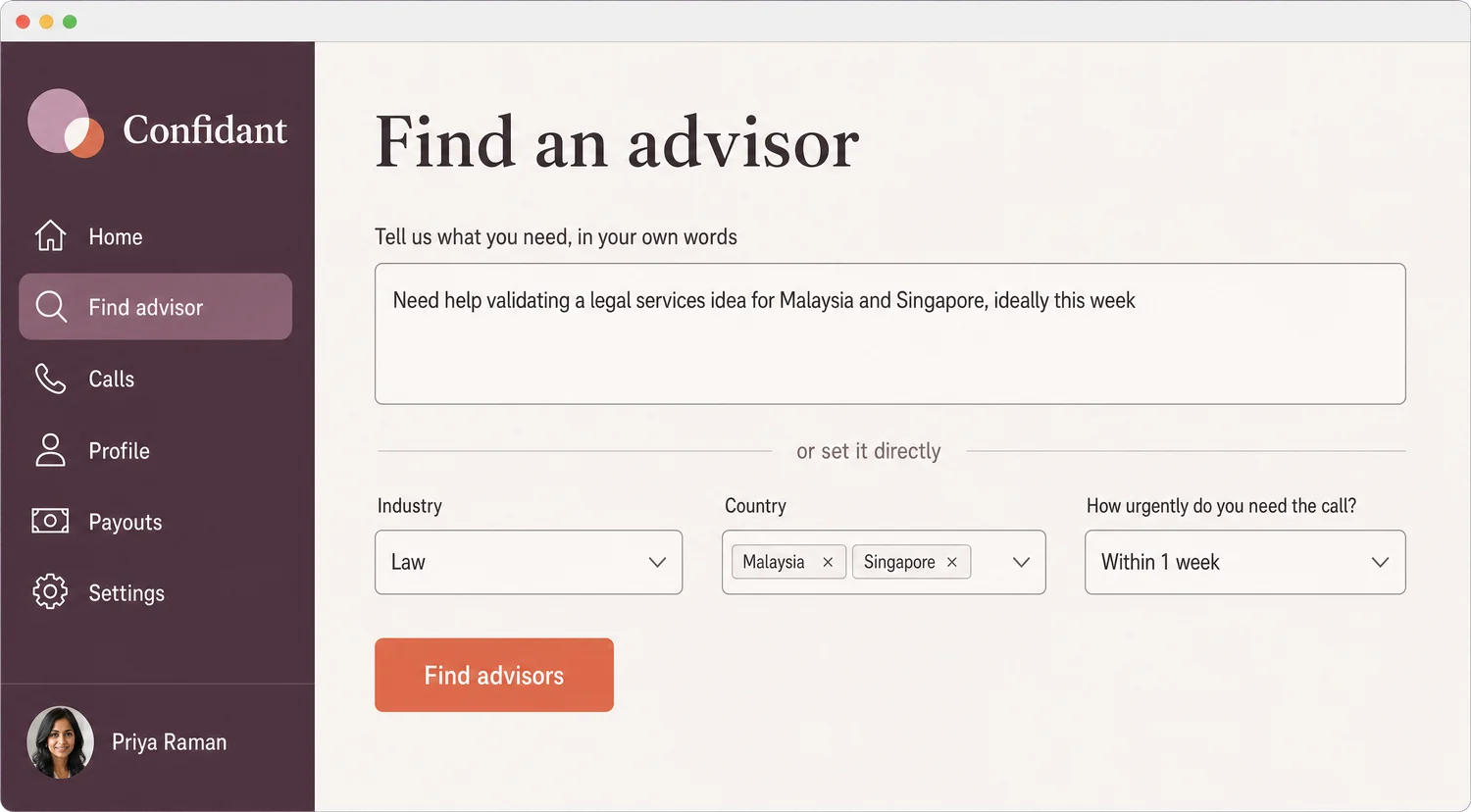The image size is (1471, 812).
Task: Click the Calls phone icon
Action: [50, 379]
